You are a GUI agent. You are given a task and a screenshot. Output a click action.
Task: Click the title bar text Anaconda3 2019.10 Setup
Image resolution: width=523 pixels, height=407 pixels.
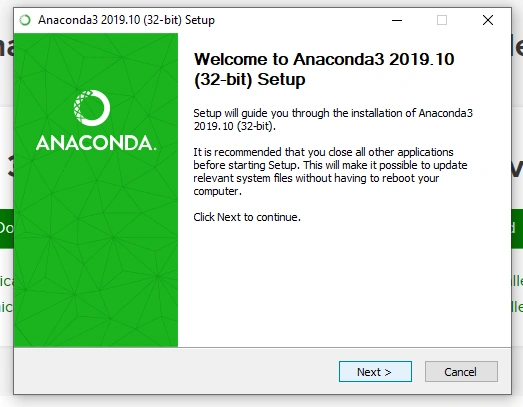126,20
